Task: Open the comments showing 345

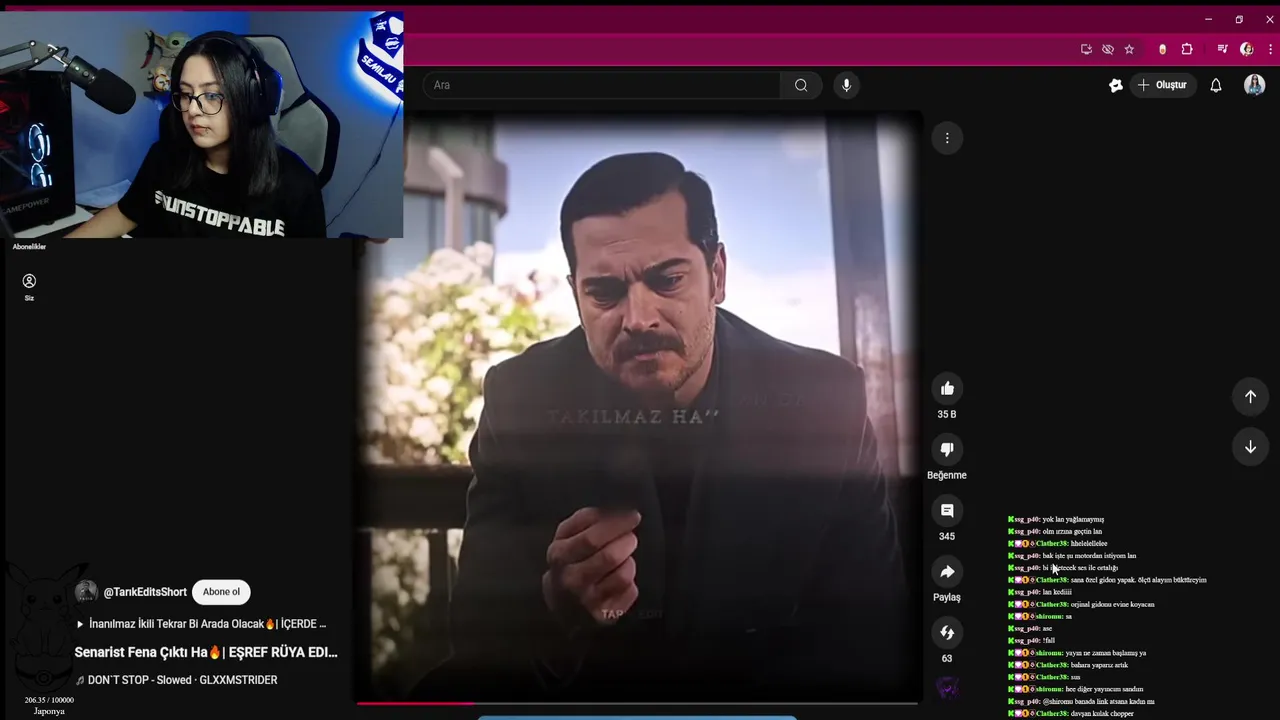Action: [947, 510]
